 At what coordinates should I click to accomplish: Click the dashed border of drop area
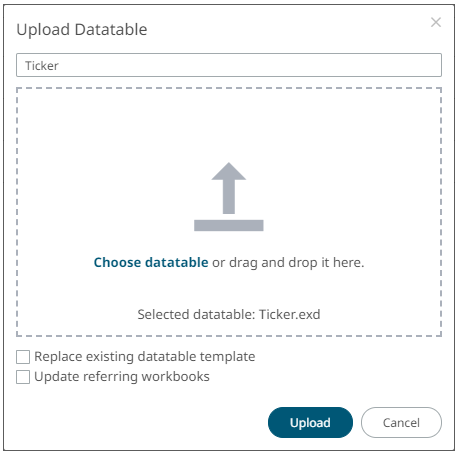(x=229, y=88)
